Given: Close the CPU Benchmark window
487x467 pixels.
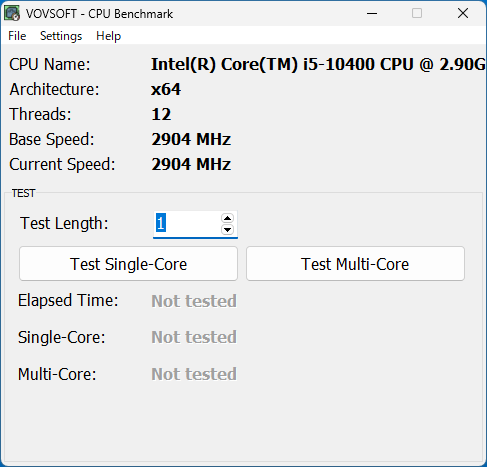Looking at the screenshot, I should [463, 13].
